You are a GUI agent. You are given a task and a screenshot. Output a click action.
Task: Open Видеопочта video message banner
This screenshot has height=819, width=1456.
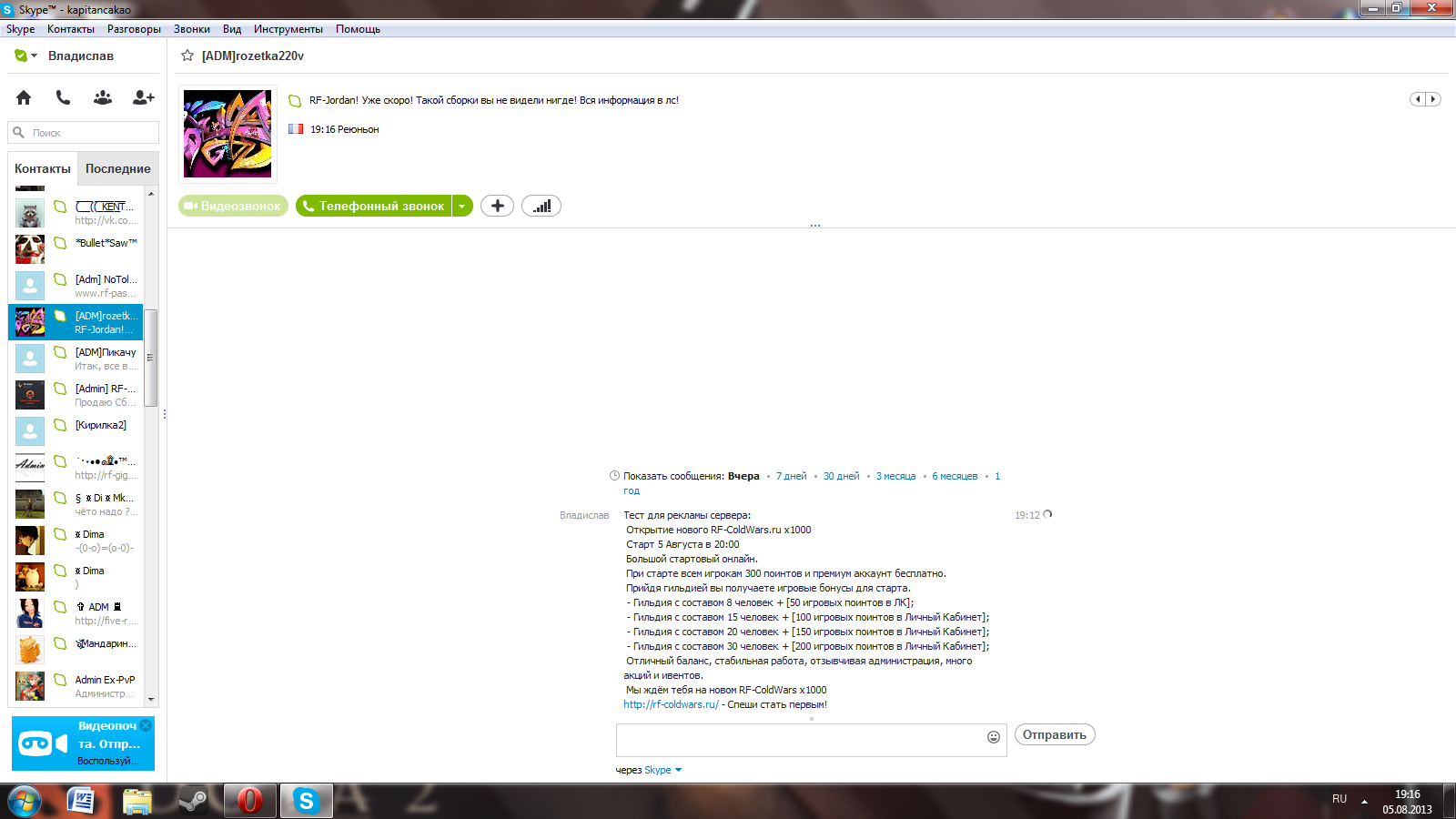pos(83,743)
